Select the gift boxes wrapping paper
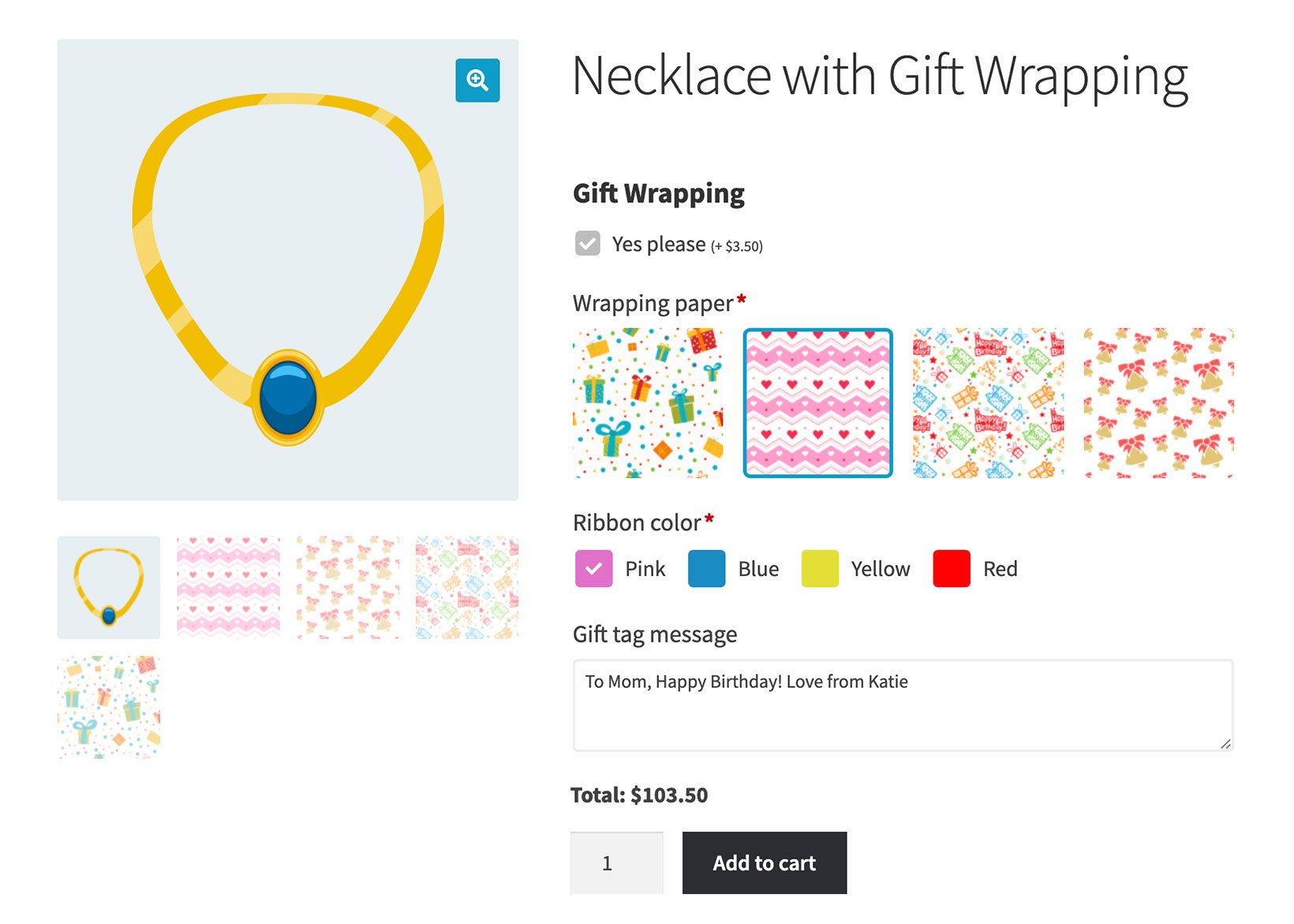Image resolution: width=1294 pixels, height=924 pixels. 649,402
